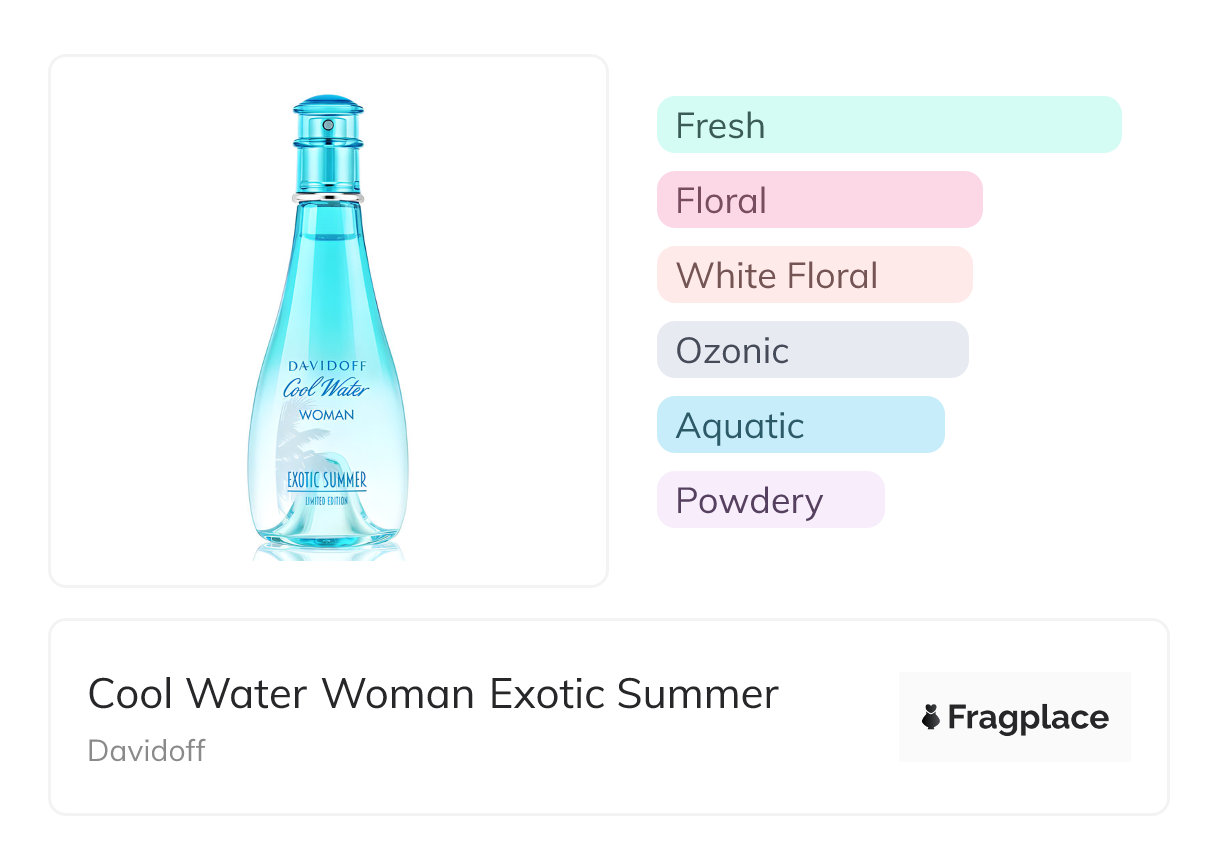Viewport: 1218px width, 864px height.
Task: Click the Fragplace wordmark text
Action: point(1027,718)
